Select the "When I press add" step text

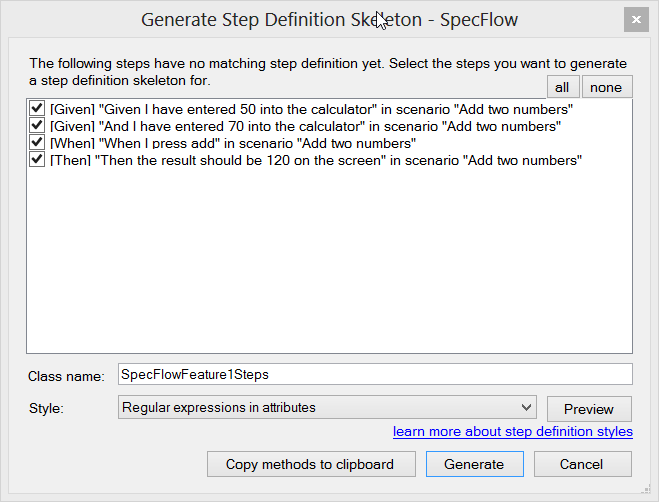coord(232,142)
